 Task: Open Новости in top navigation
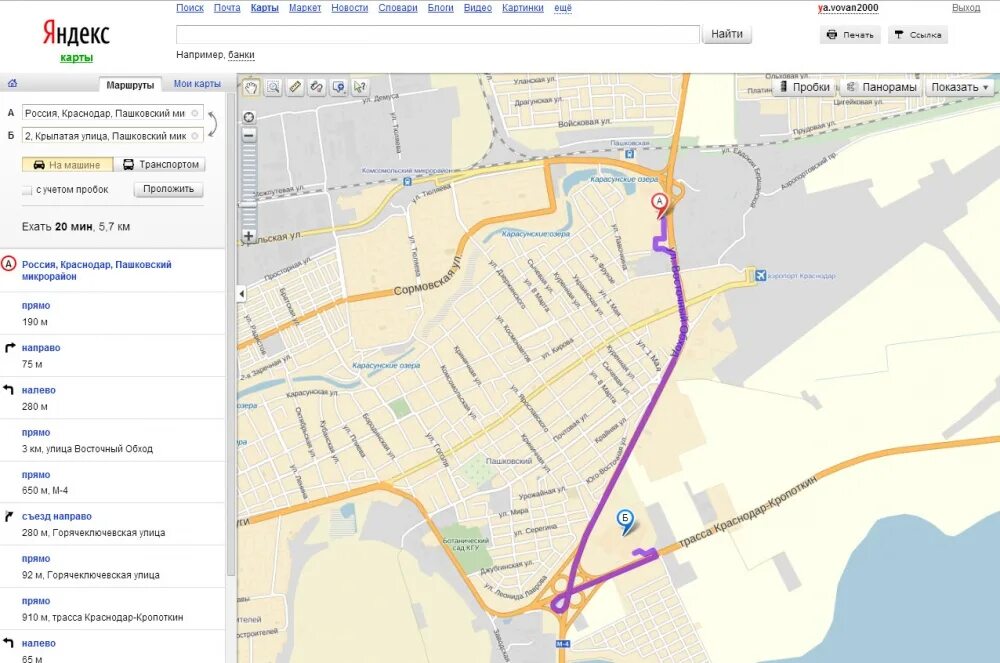point(349,8)
